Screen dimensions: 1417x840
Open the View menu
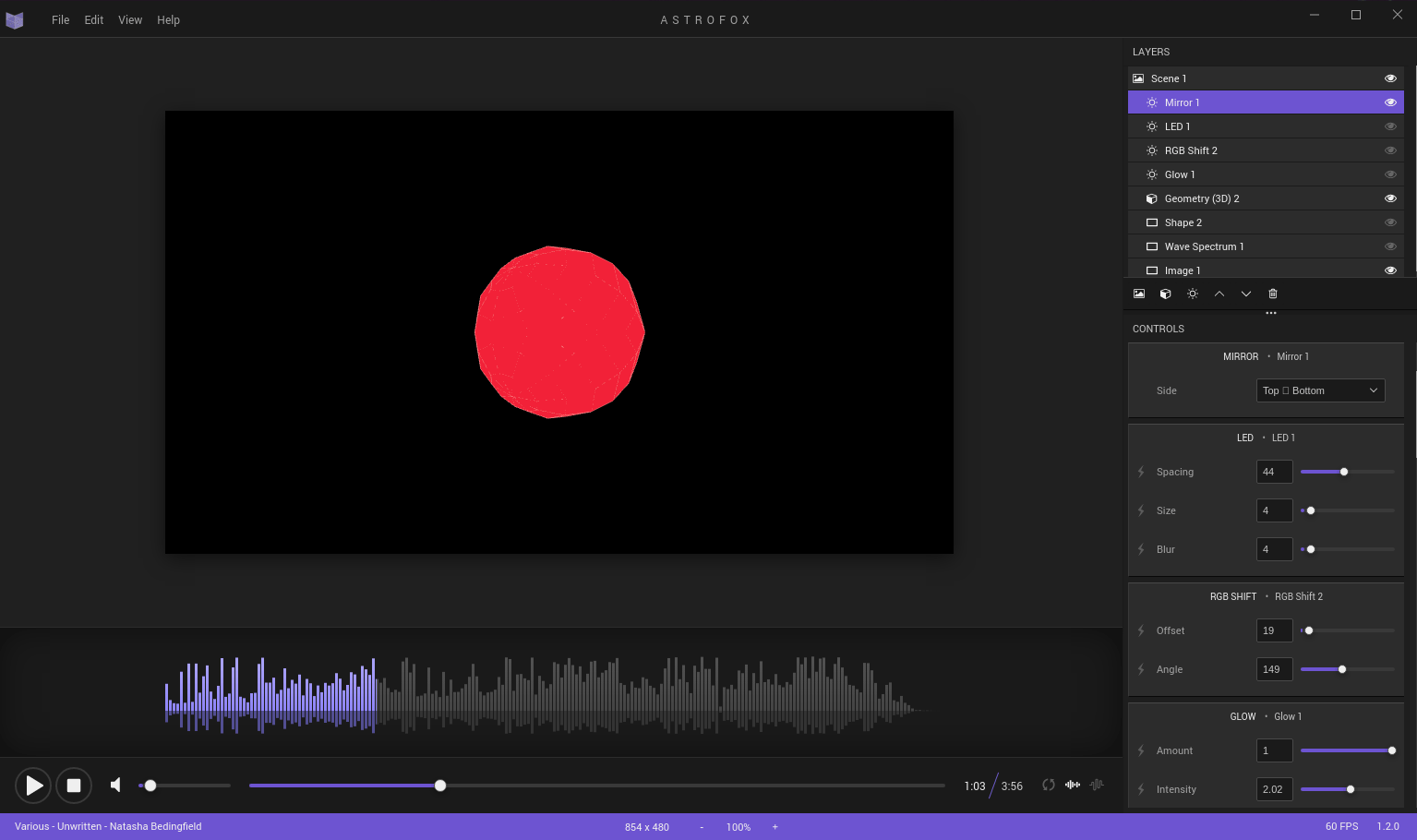130,19
